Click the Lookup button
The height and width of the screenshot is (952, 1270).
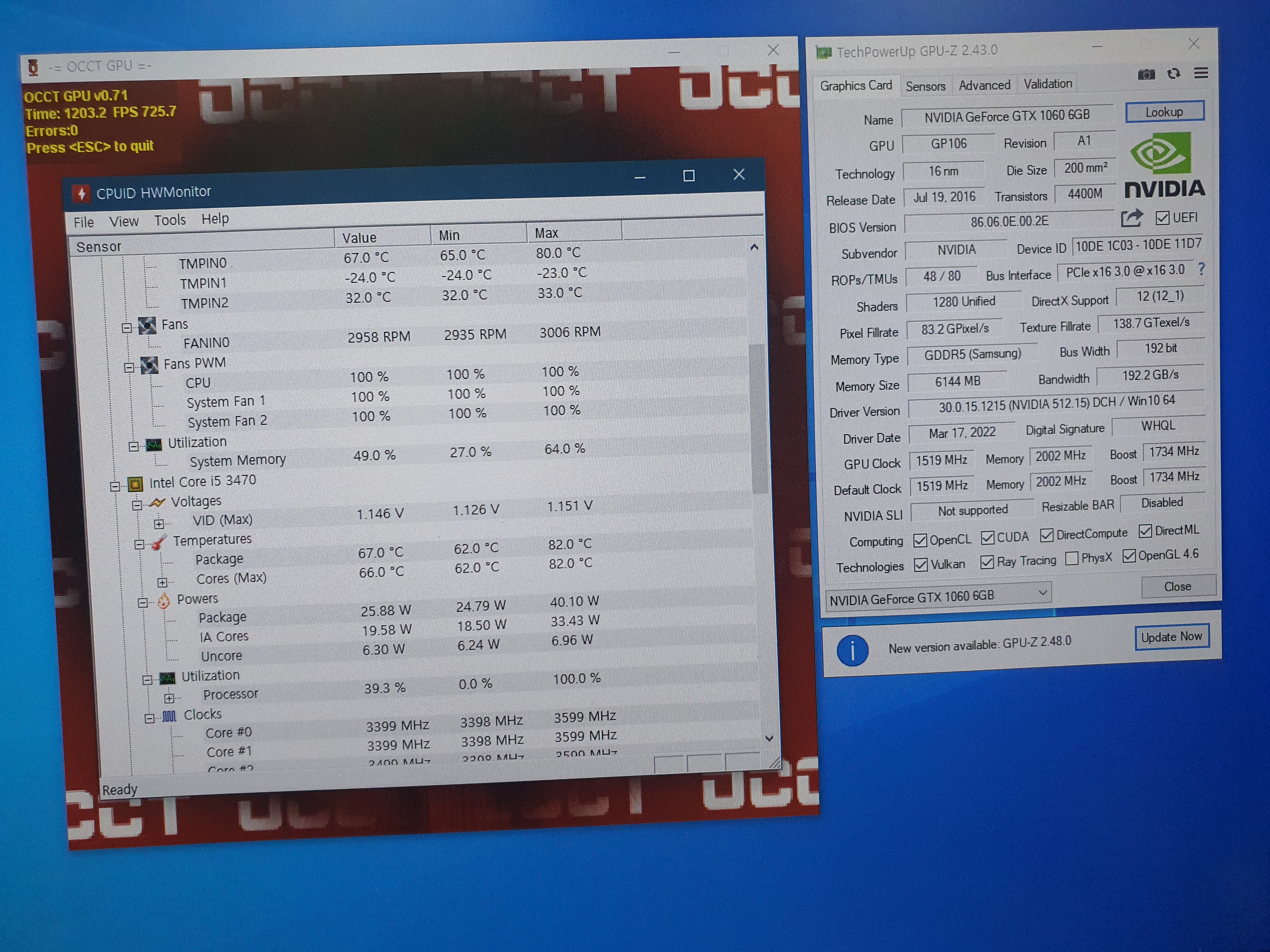1164,112
